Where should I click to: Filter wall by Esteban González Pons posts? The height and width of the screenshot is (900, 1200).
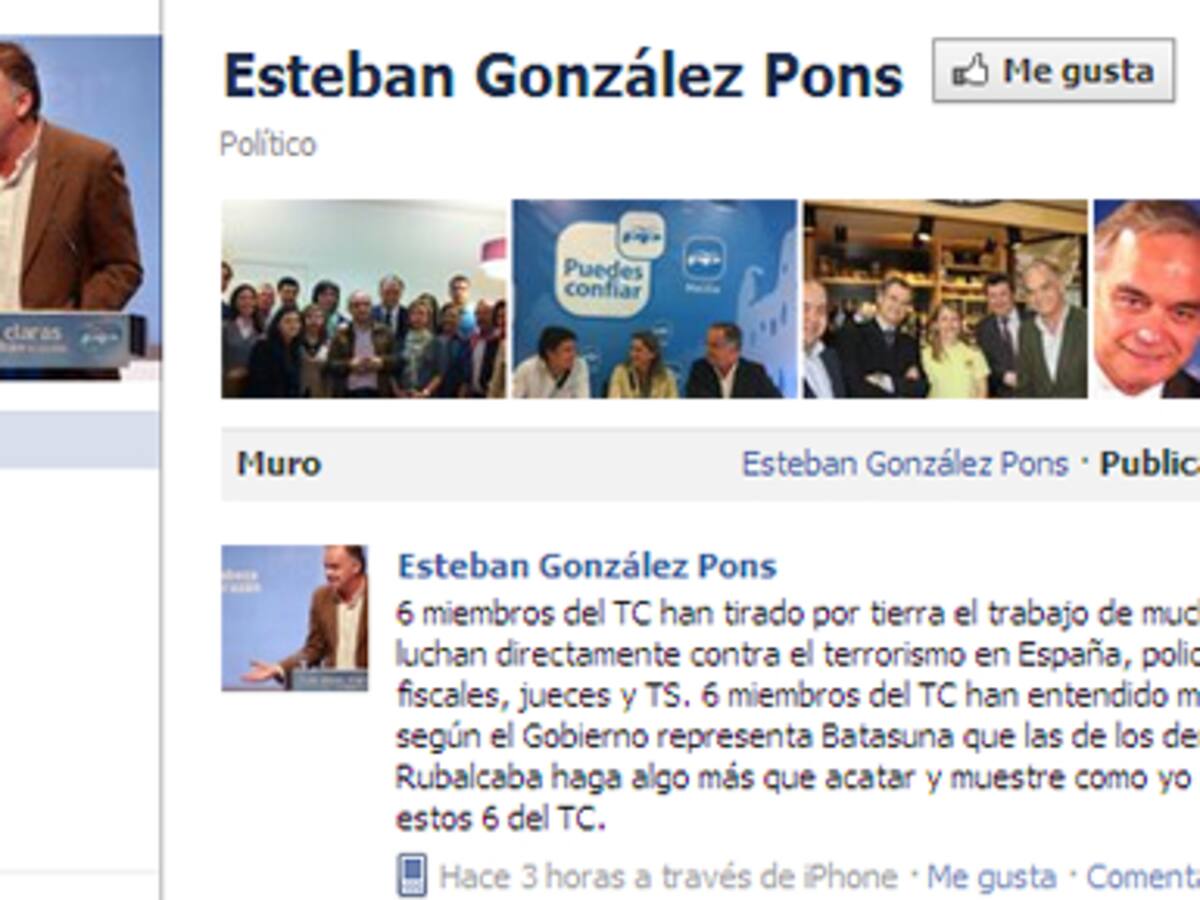point(905,464)
